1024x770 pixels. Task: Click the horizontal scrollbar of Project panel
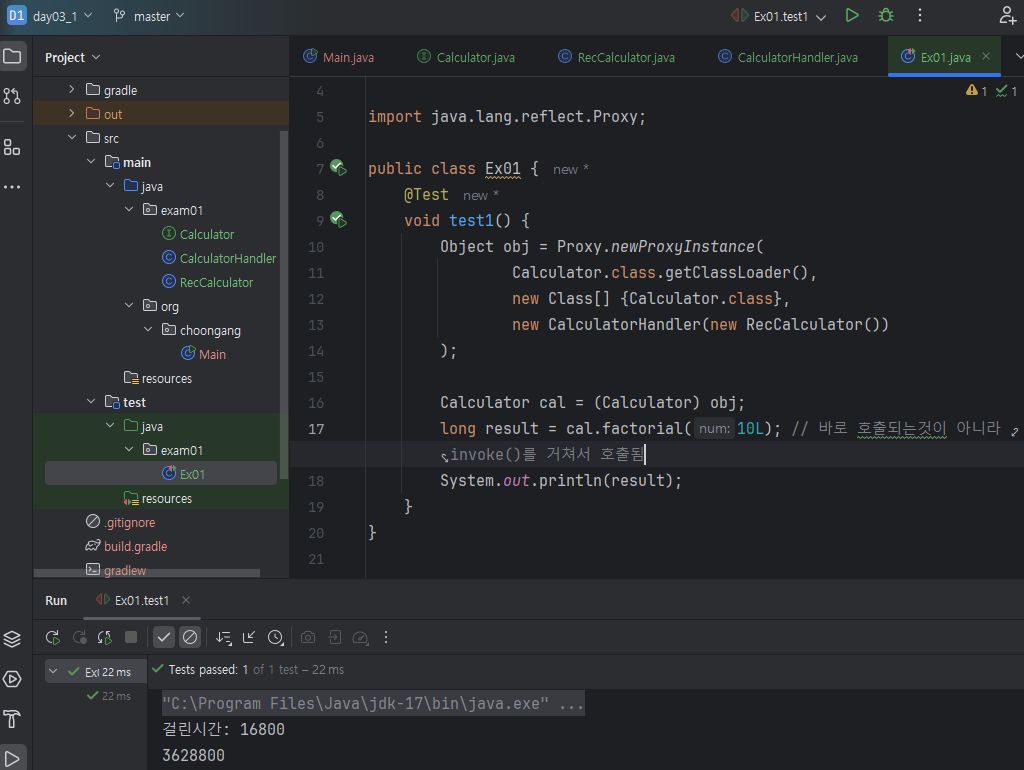click(147, 573)
